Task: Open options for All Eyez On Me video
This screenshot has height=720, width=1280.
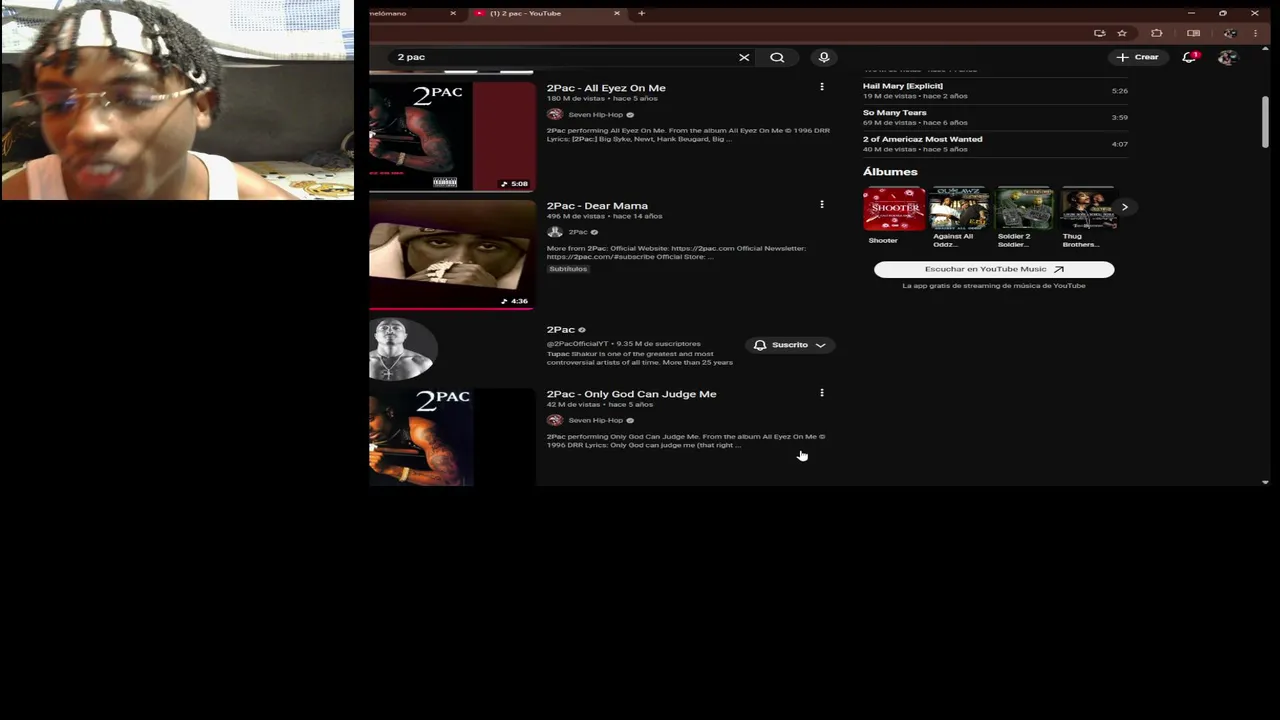Action: pos(822,87)
